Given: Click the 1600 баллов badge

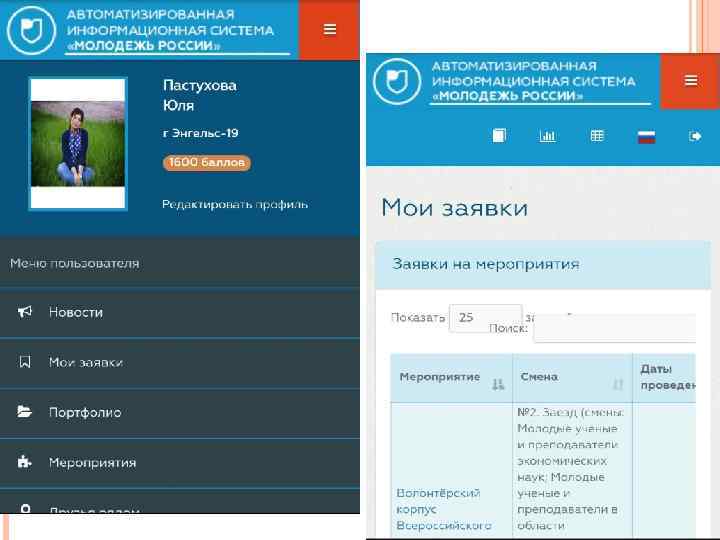Looking at the screenshot, I should [207, 163].
